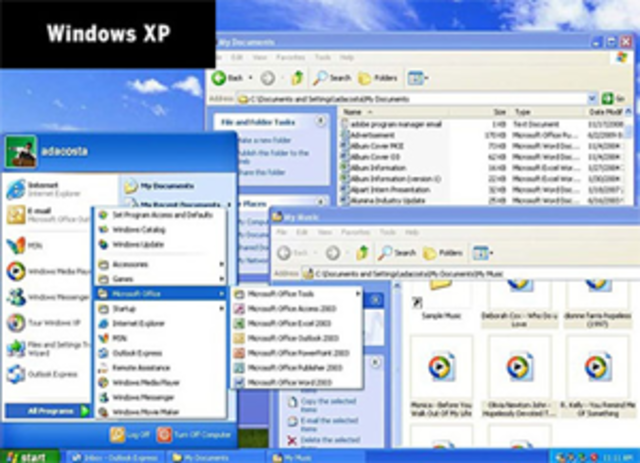Click Back button in My Documents window
Image resolution: width=640 pixels, height=463 pixels.
[228, 78]
